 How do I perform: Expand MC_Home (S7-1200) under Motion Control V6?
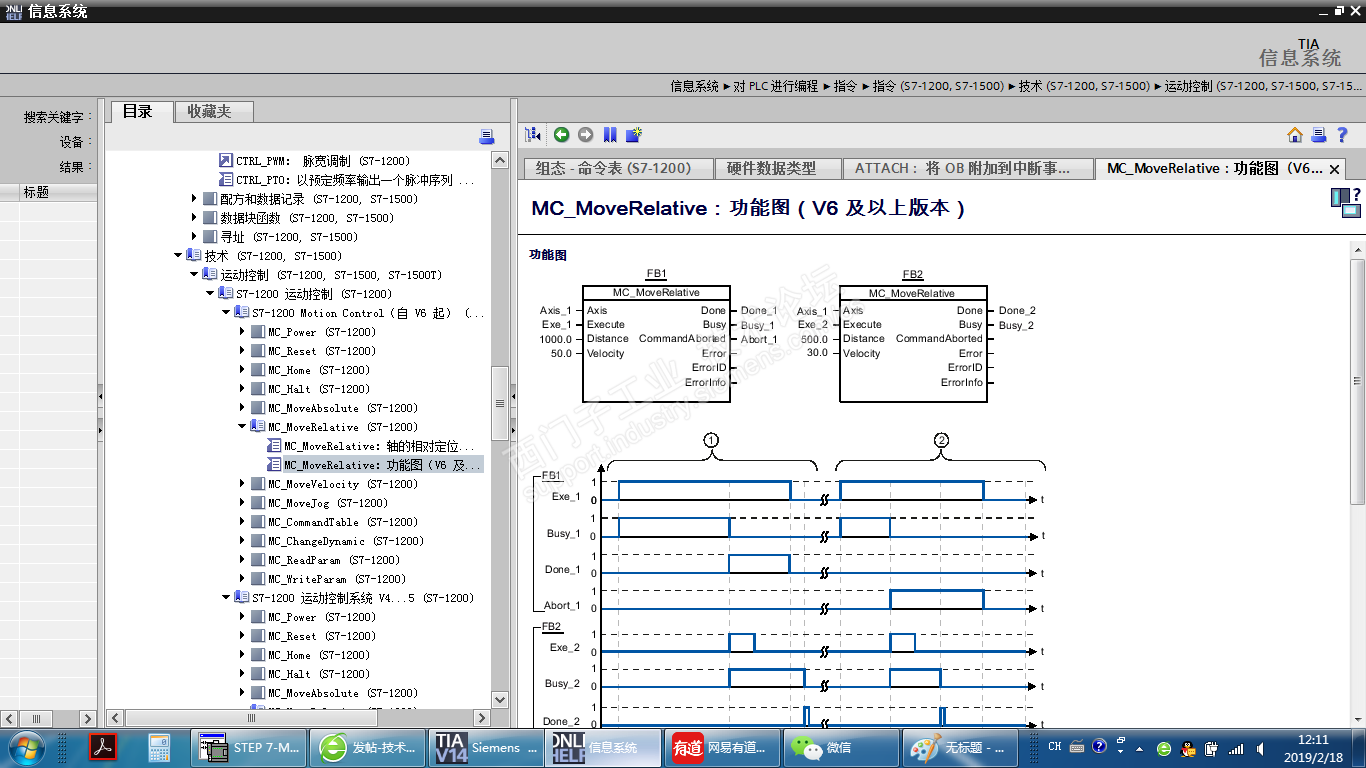243,370
